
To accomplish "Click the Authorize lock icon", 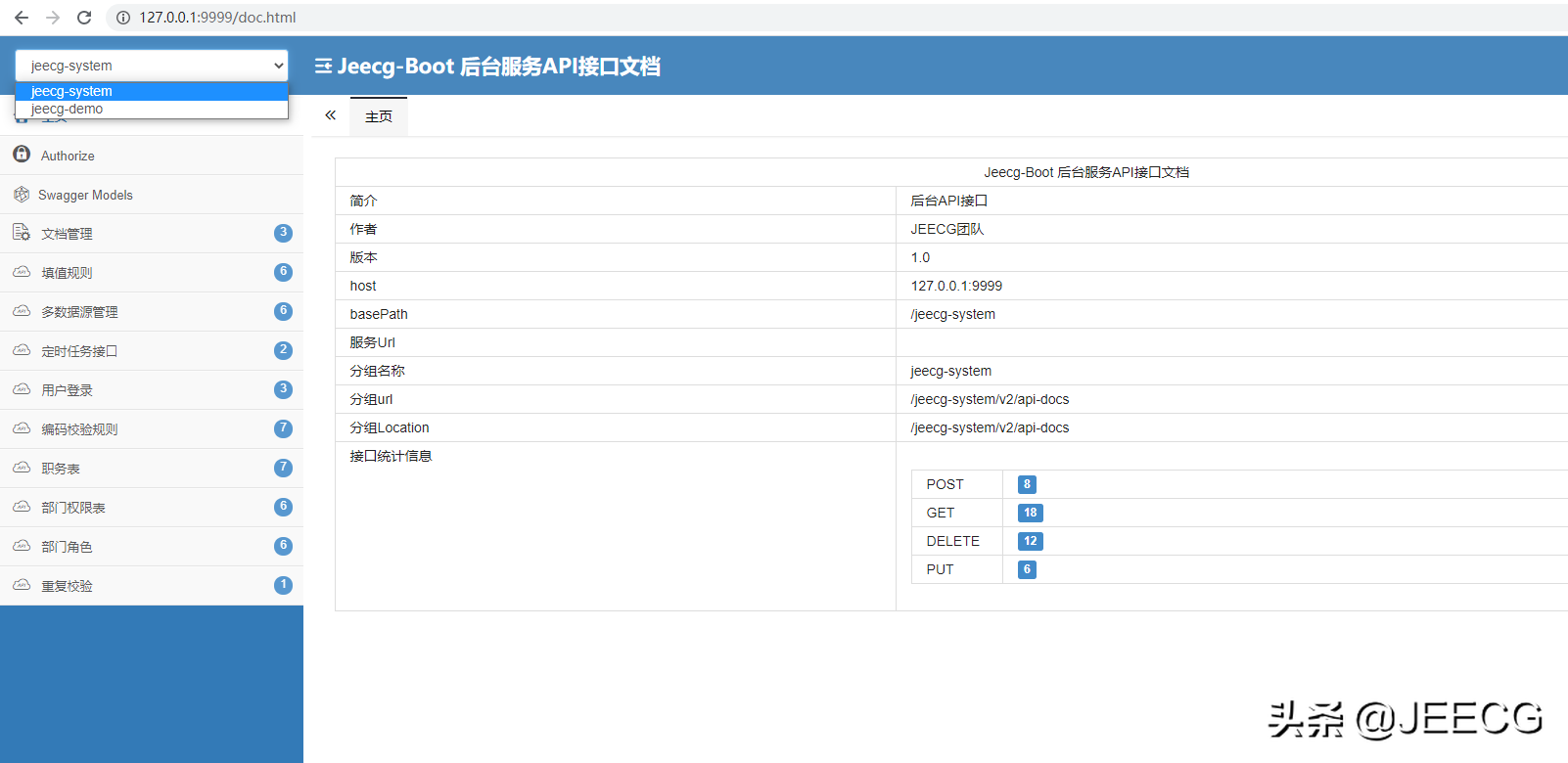I will click(x=22, y=155).
